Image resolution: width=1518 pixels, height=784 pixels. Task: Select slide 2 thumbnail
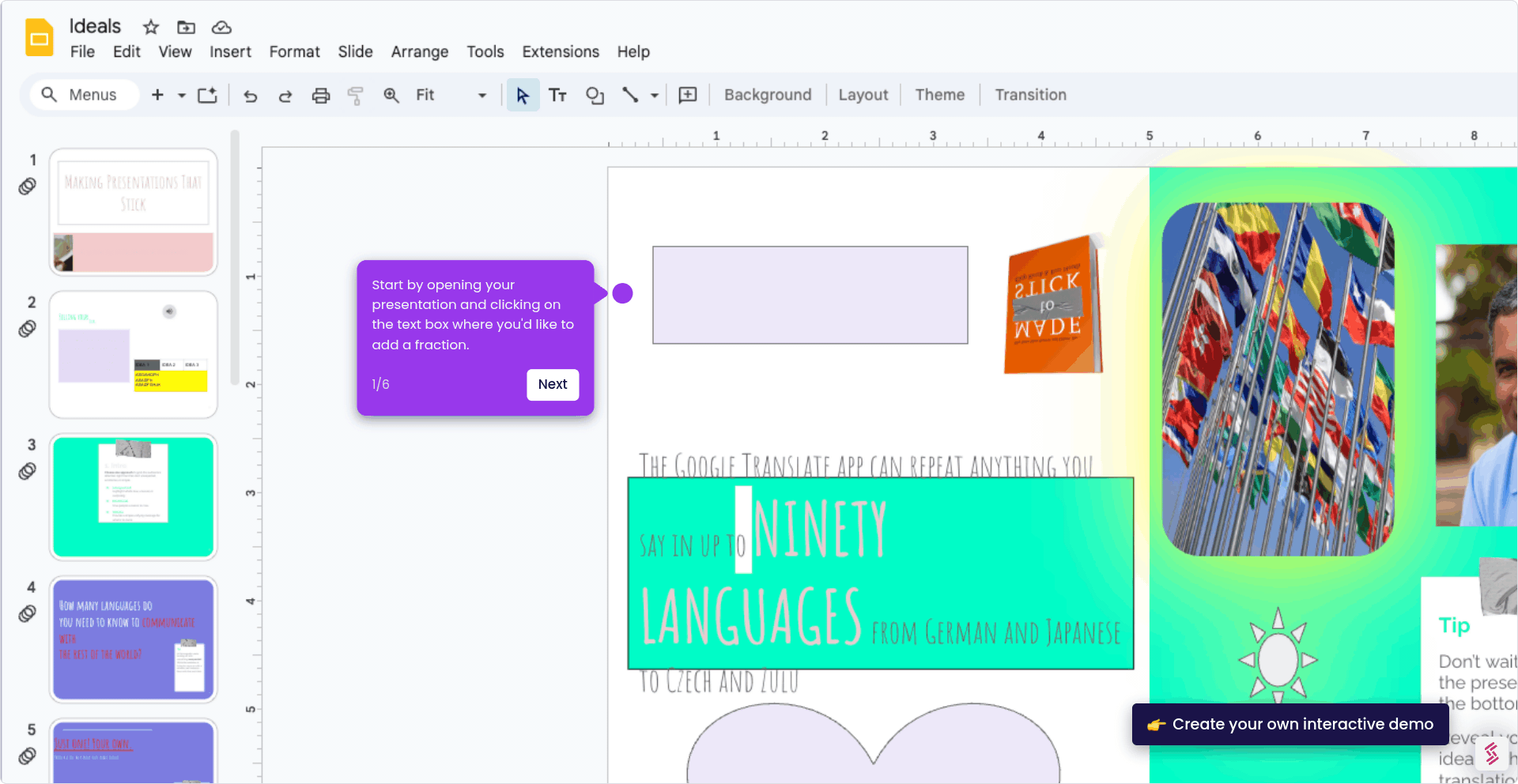[134, 354]
